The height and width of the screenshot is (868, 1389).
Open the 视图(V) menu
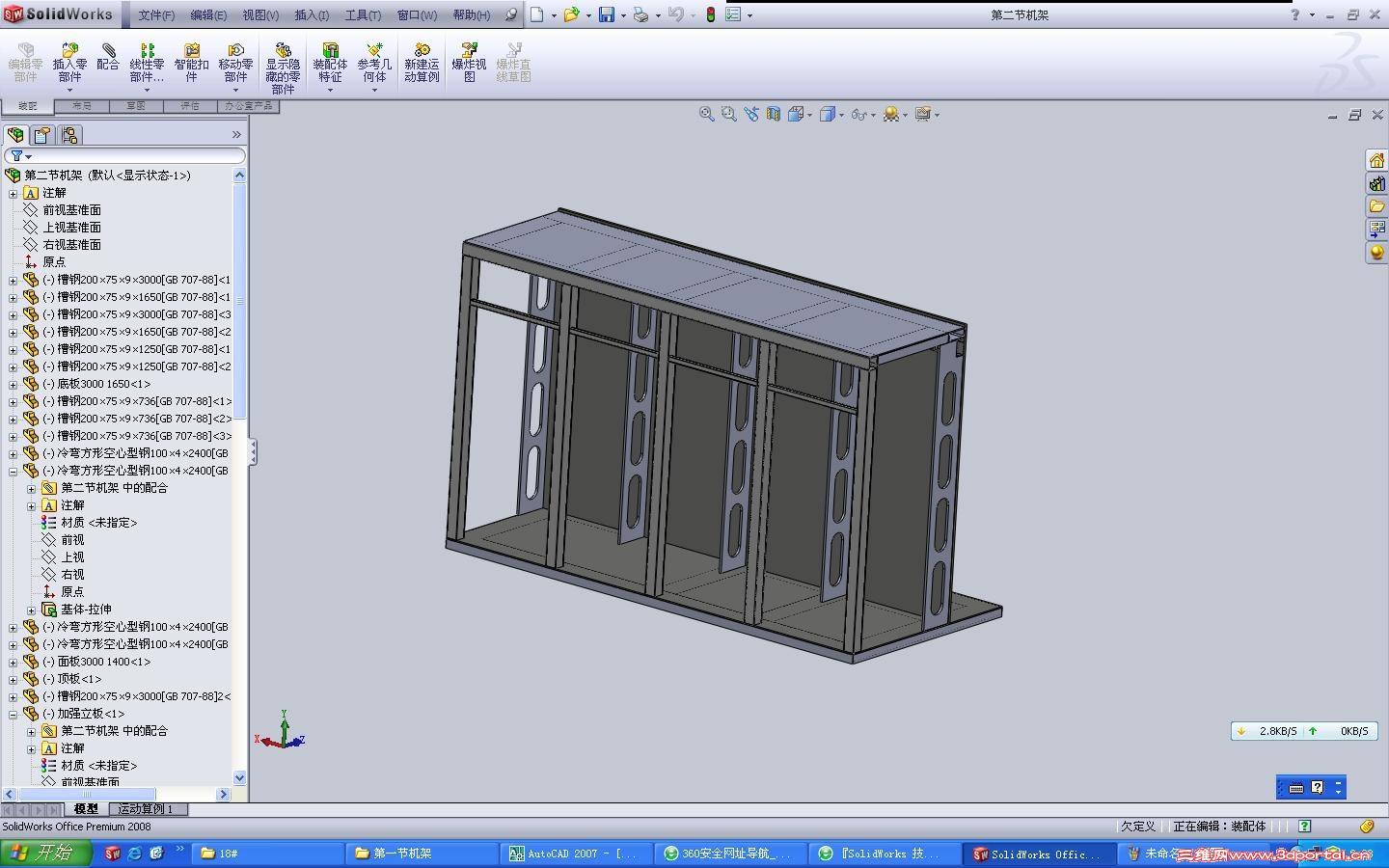pyautogui.click(x=260, y=14)
